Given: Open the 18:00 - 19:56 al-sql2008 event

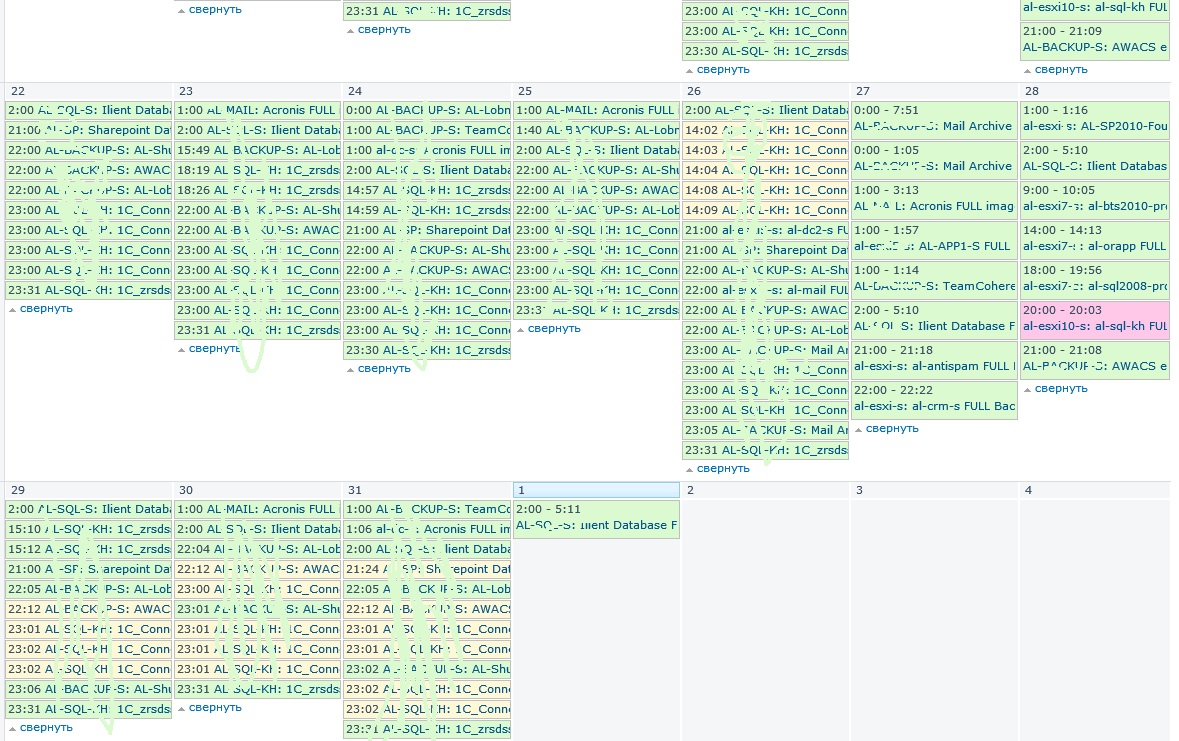Looking at the screenshot, I should (x=1095, y=278).
